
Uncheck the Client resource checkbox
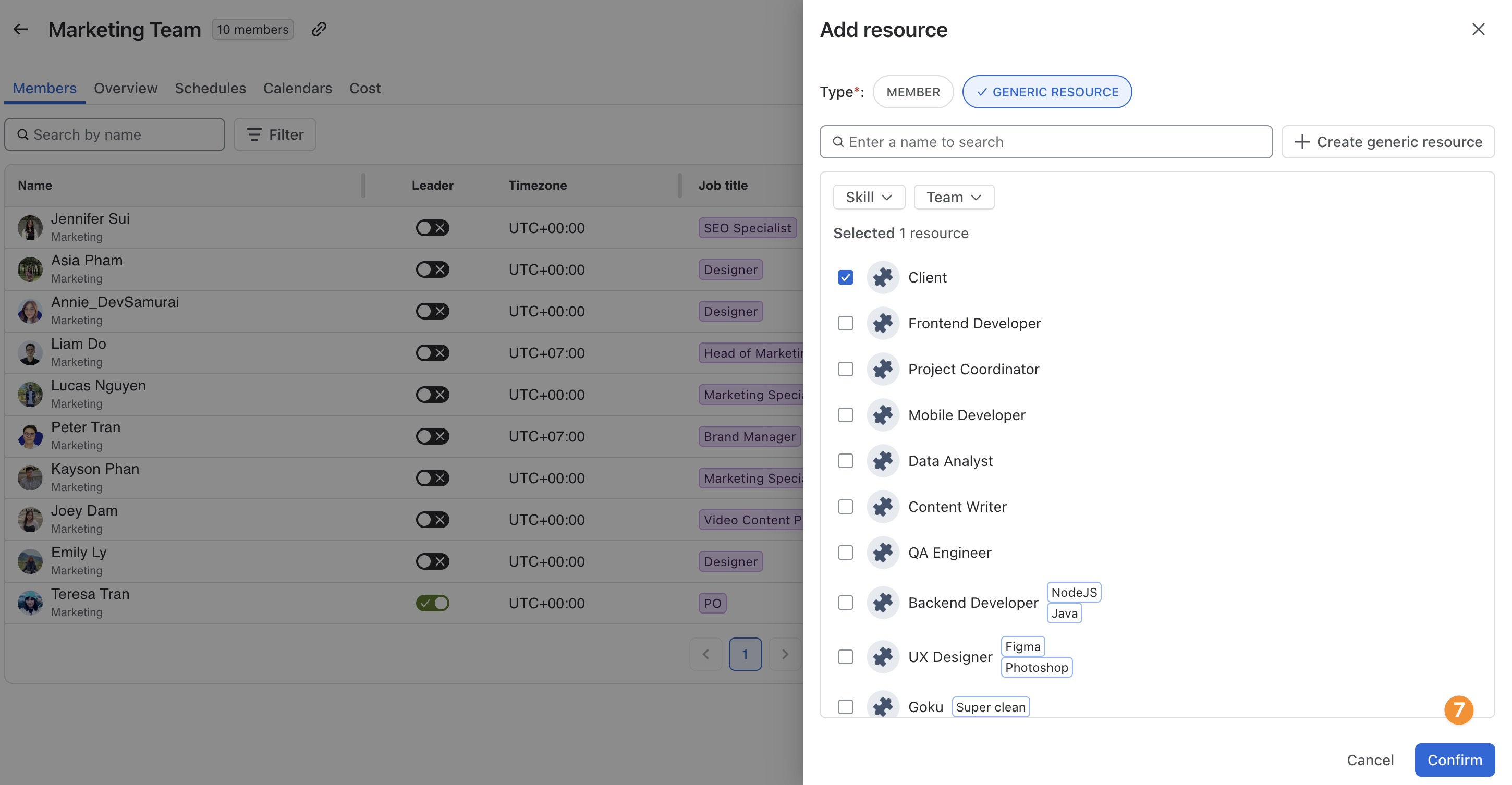pos(845,277)
